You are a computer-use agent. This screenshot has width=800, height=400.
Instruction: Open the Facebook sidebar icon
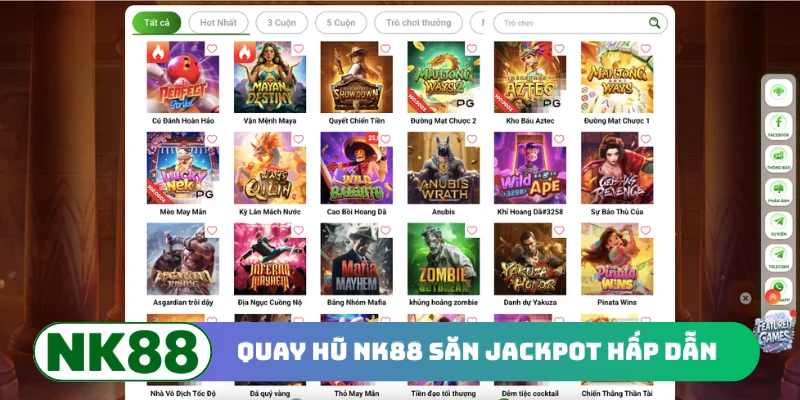778,125
